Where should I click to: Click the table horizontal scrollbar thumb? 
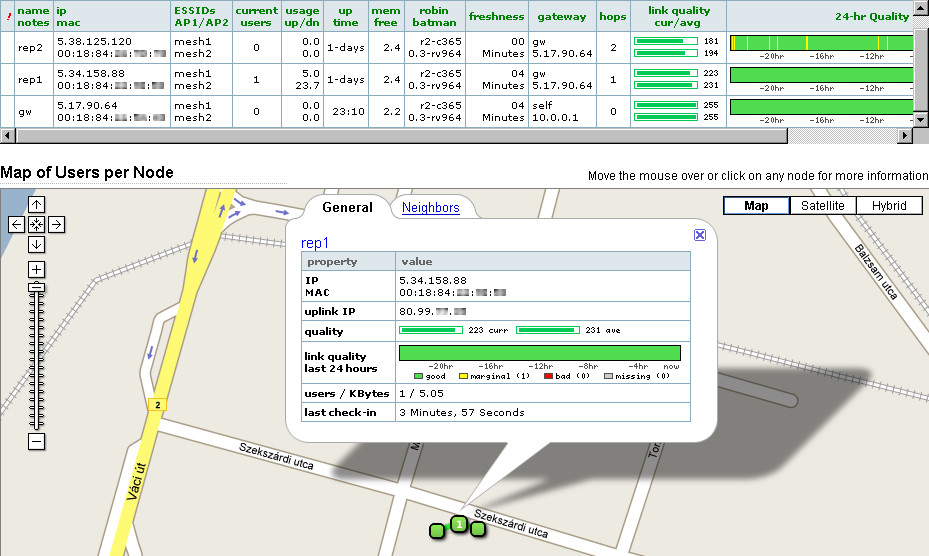click(402, 136)
